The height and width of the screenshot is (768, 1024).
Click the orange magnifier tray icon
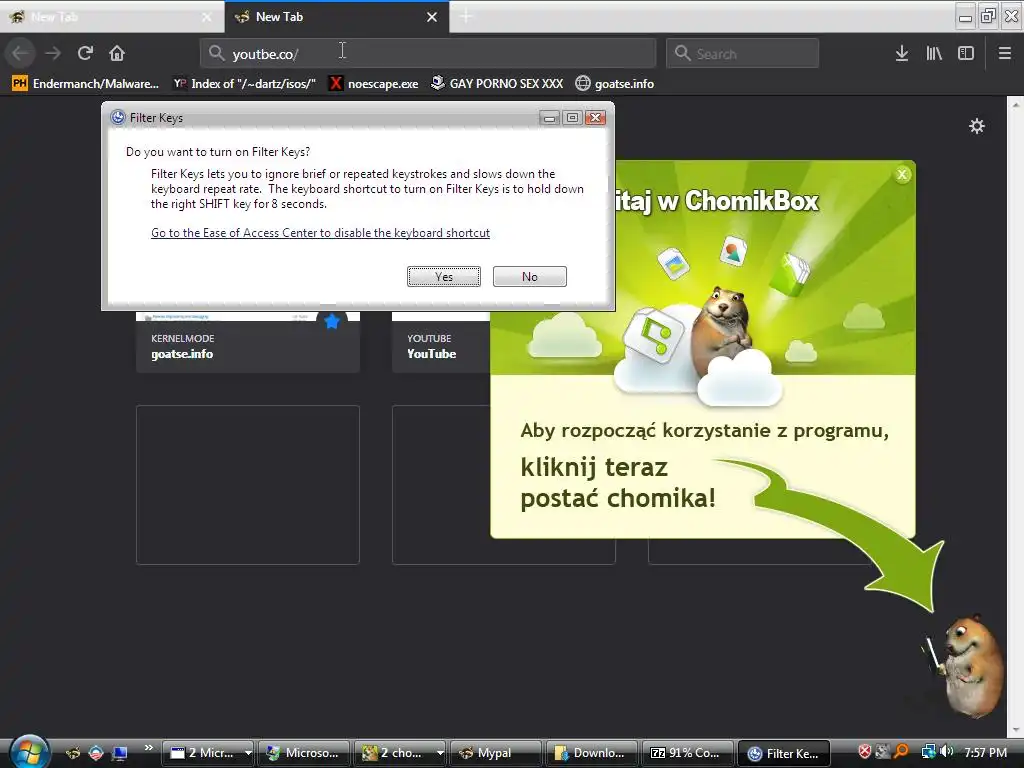[901, 752]
